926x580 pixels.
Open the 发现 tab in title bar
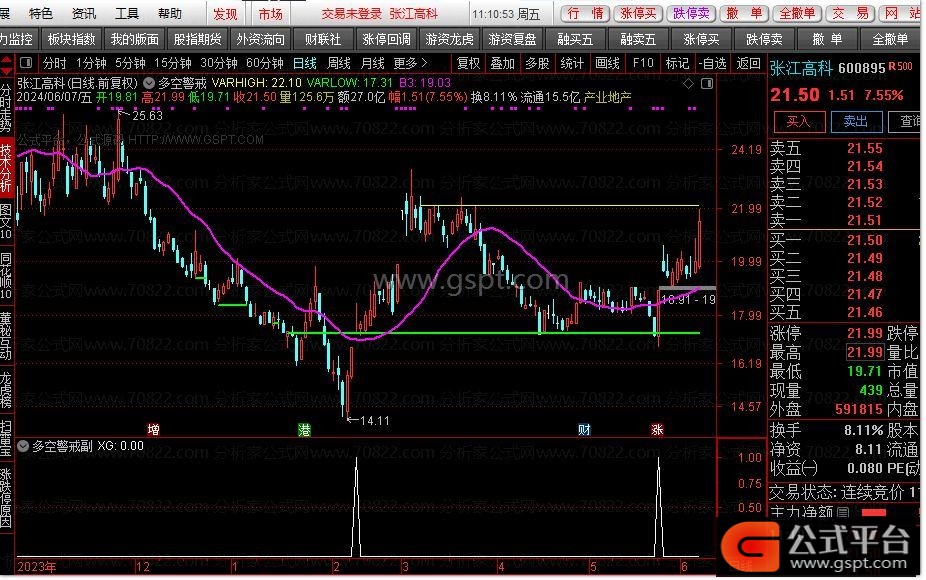225,14
